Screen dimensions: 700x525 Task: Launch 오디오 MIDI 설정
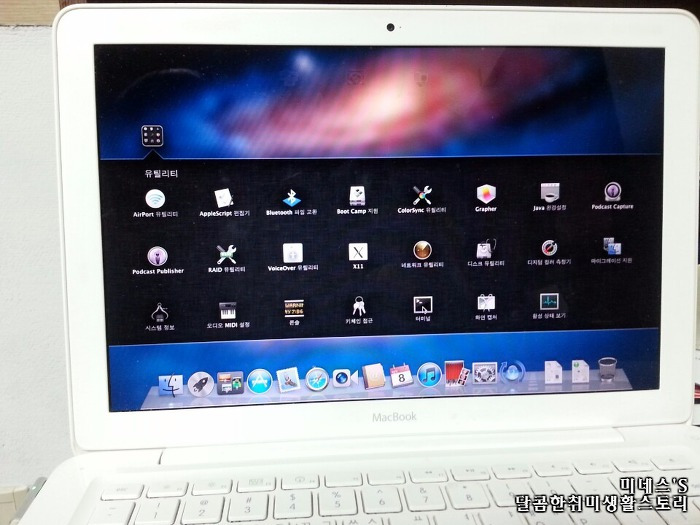pos(228,311)
